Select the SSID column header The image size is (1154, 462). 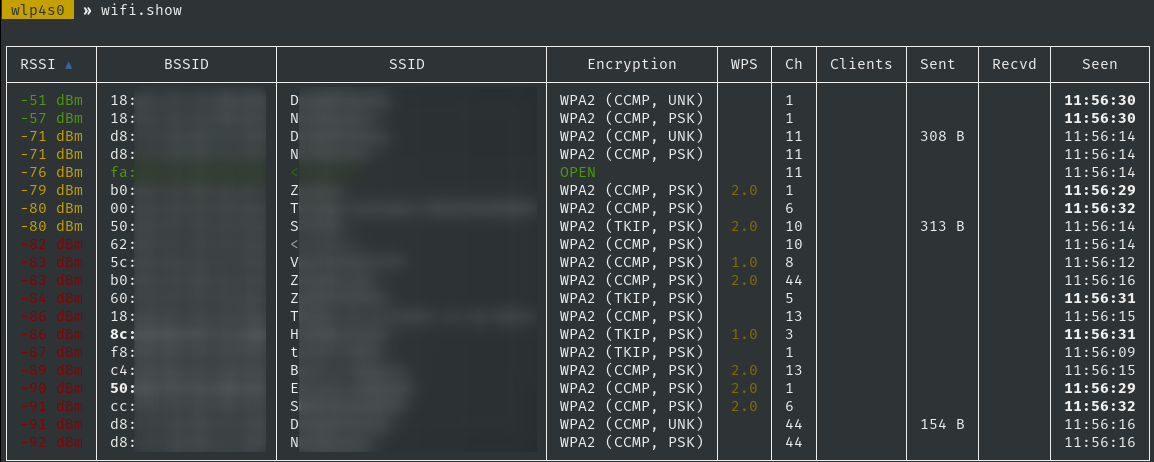click(407, 64)
